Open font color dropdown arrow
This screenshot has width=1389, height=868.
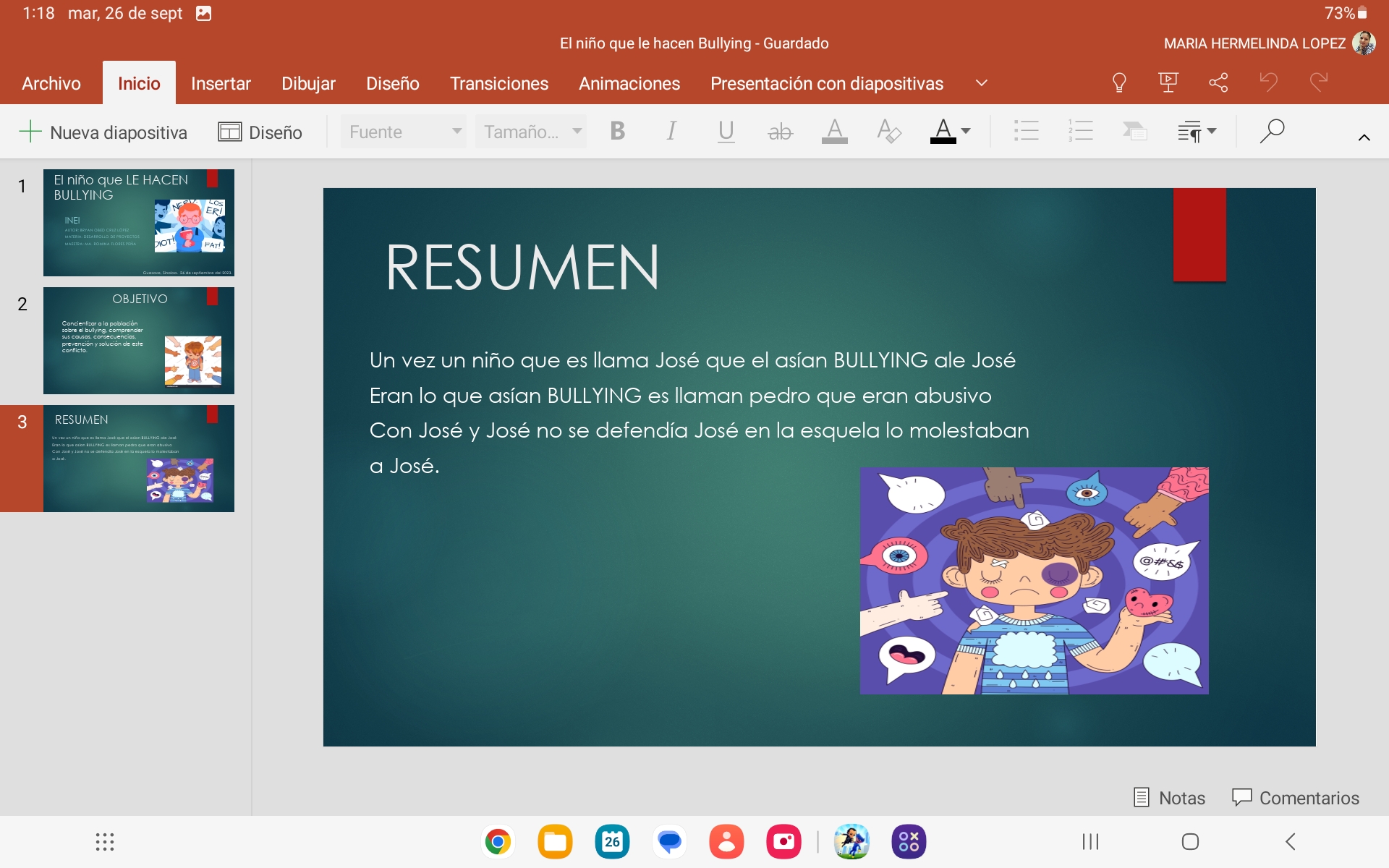(966, 132)
